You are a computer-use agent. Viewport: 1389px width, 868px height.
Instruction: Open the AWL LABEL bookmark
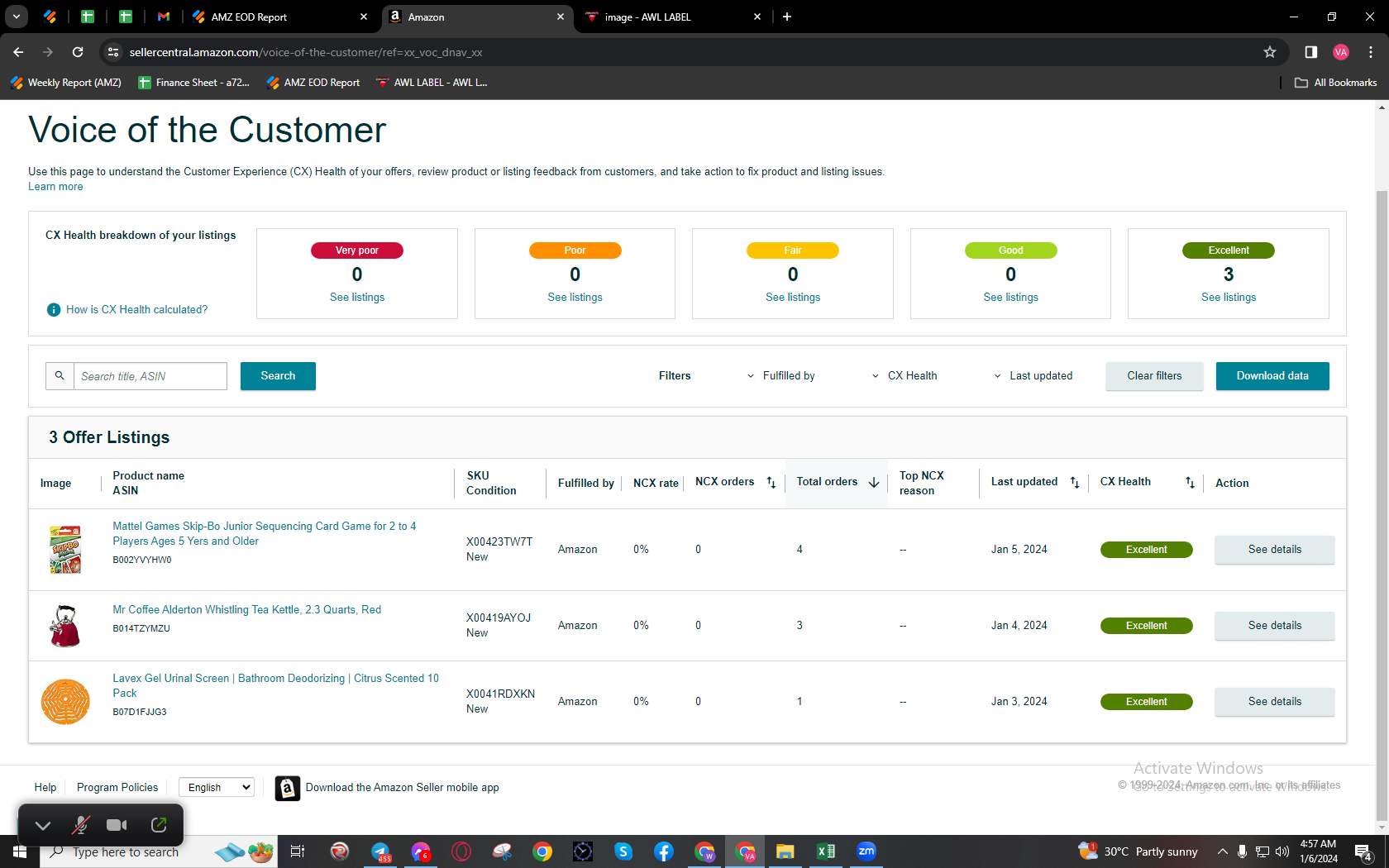click(432, 83)
